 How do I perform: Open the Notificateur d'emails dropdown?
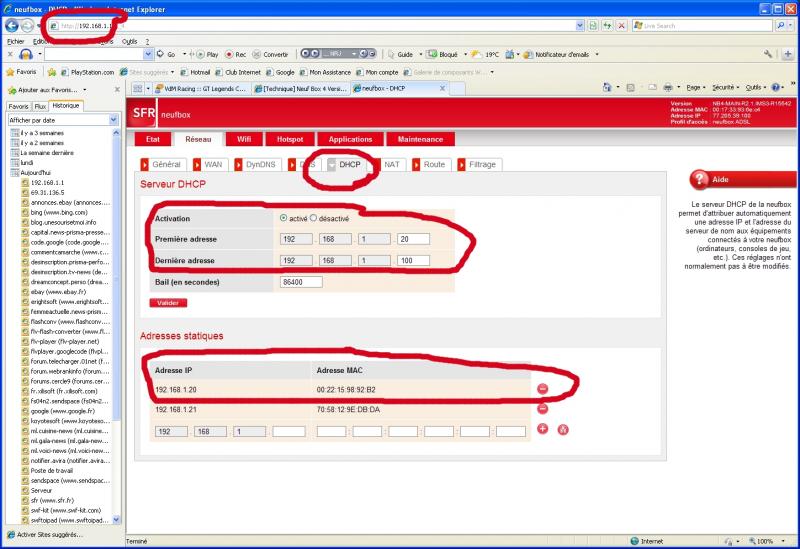point(597,55)
